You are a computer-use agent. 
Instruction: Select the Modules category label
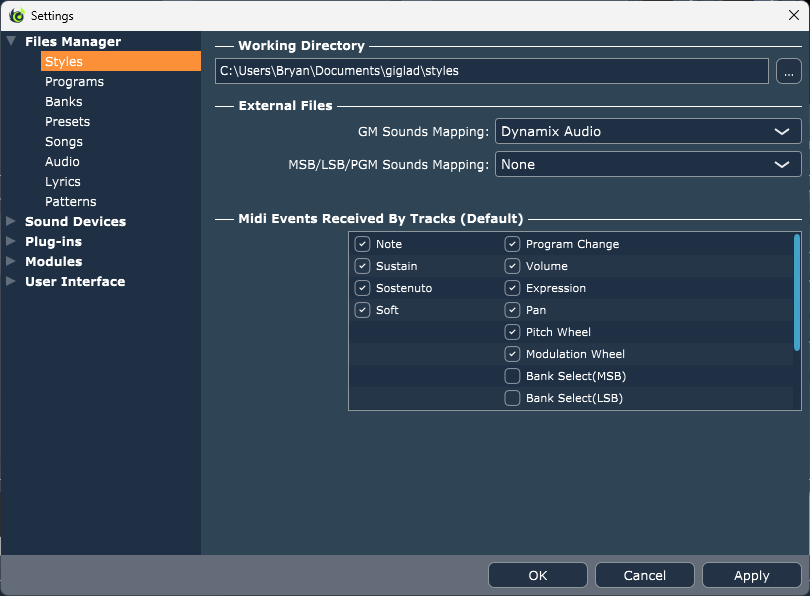(54, 261)
